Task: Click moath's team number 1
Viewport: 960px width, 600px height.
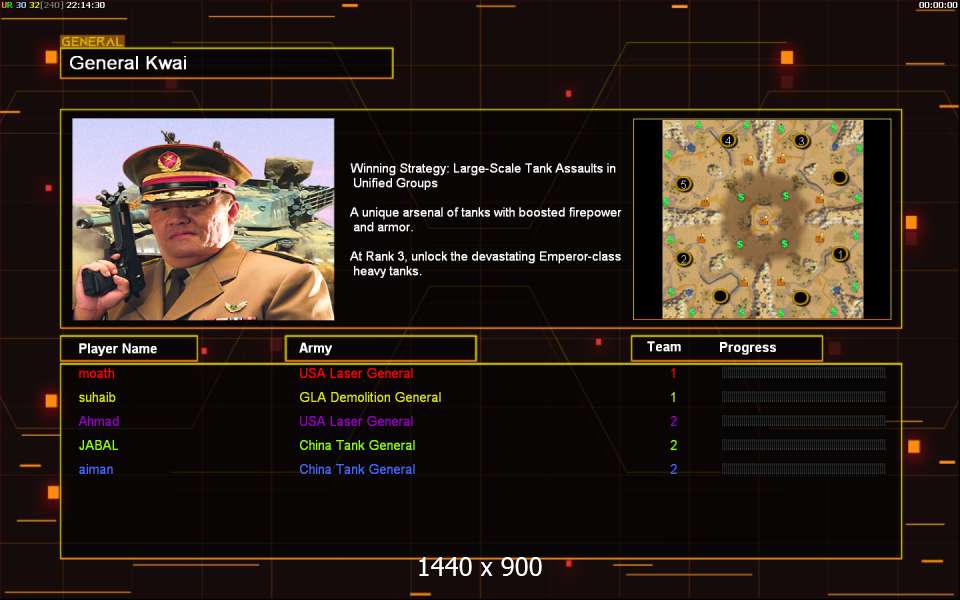Action: 673,373
